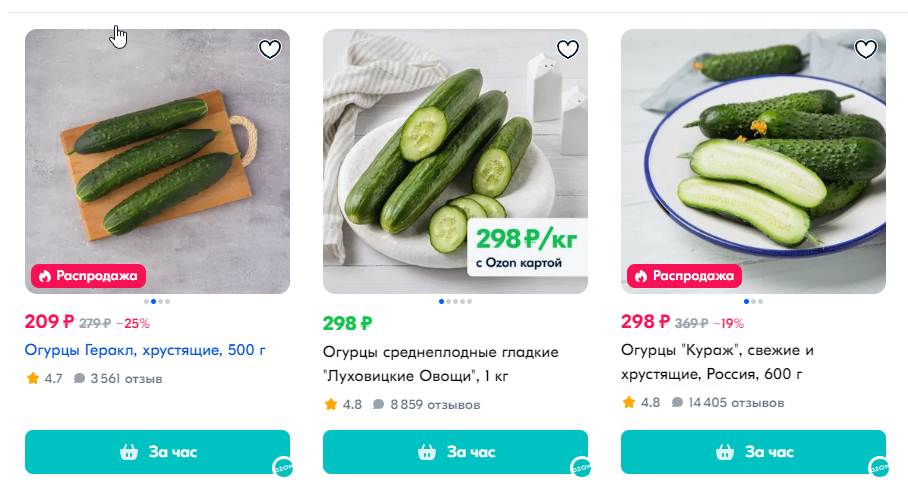Click the review bubble icon by 3 561 отзыв

click(x=79, y=379)
